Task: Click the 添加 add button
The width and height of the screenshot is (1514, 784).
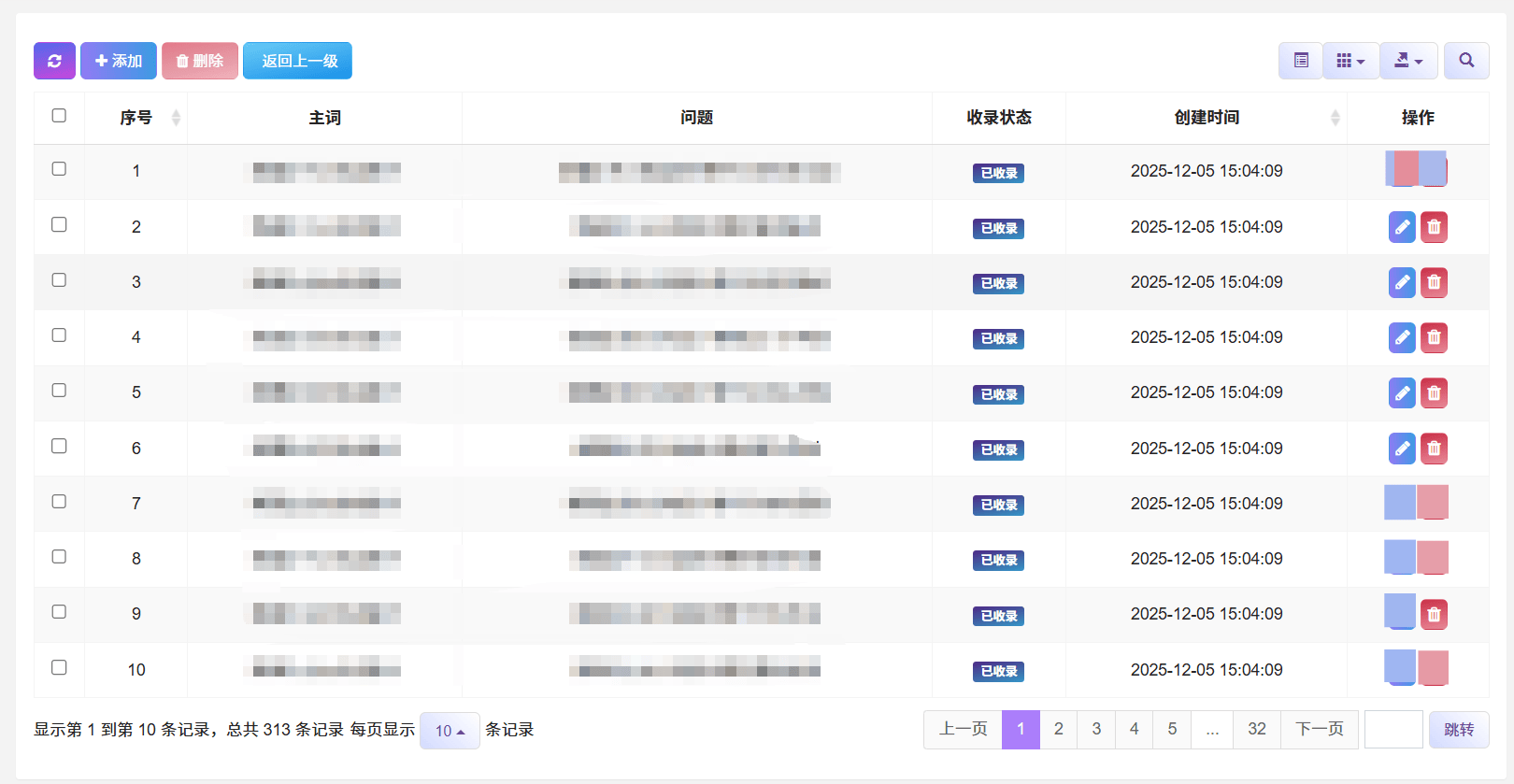Action: [x=119, y=61]
